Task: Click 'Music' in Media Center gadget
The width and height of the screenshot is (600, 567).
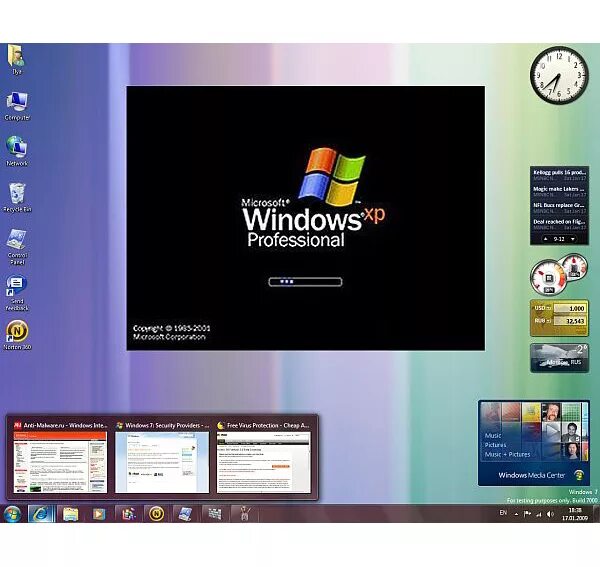Action: [493, 435]
